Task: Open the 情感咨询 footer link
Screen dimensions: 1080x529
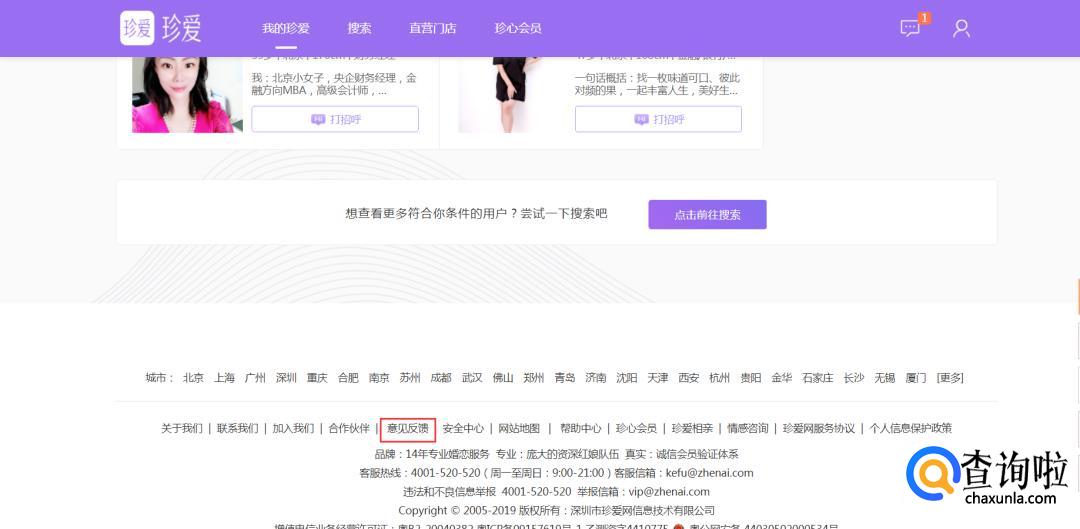Action: tap(748, 428)
